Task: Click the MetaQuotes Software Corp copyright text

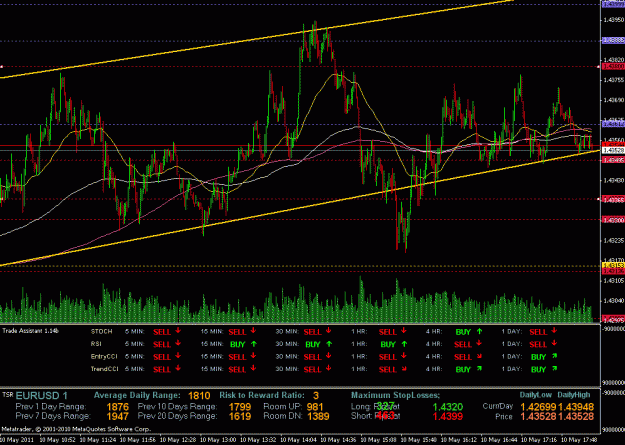Action: point(76,429)
